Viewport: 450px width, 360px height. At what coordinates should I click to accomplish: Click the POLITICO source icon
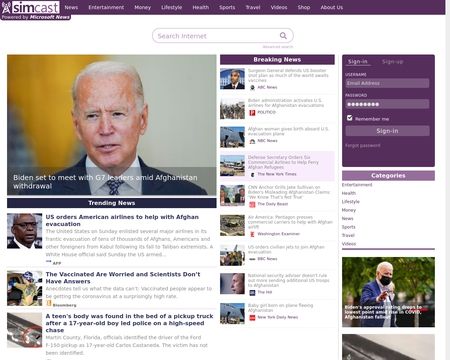point(252,113)
